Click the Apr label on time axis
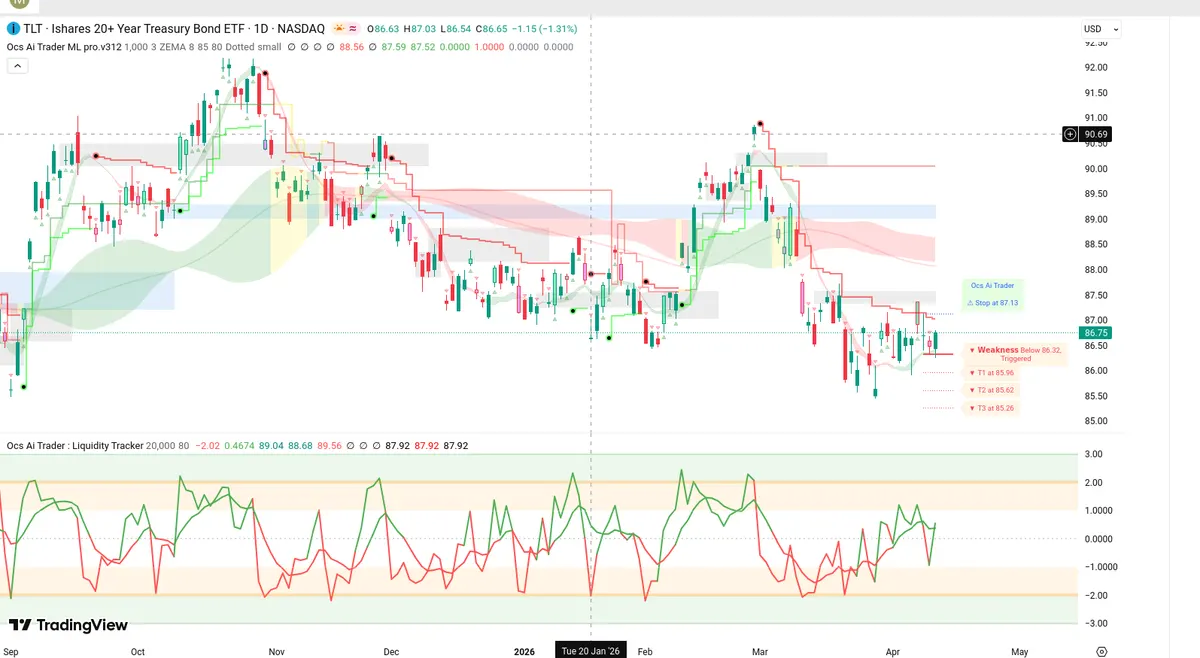Viewport: 1200px width, 658px height. coord(892,651)
